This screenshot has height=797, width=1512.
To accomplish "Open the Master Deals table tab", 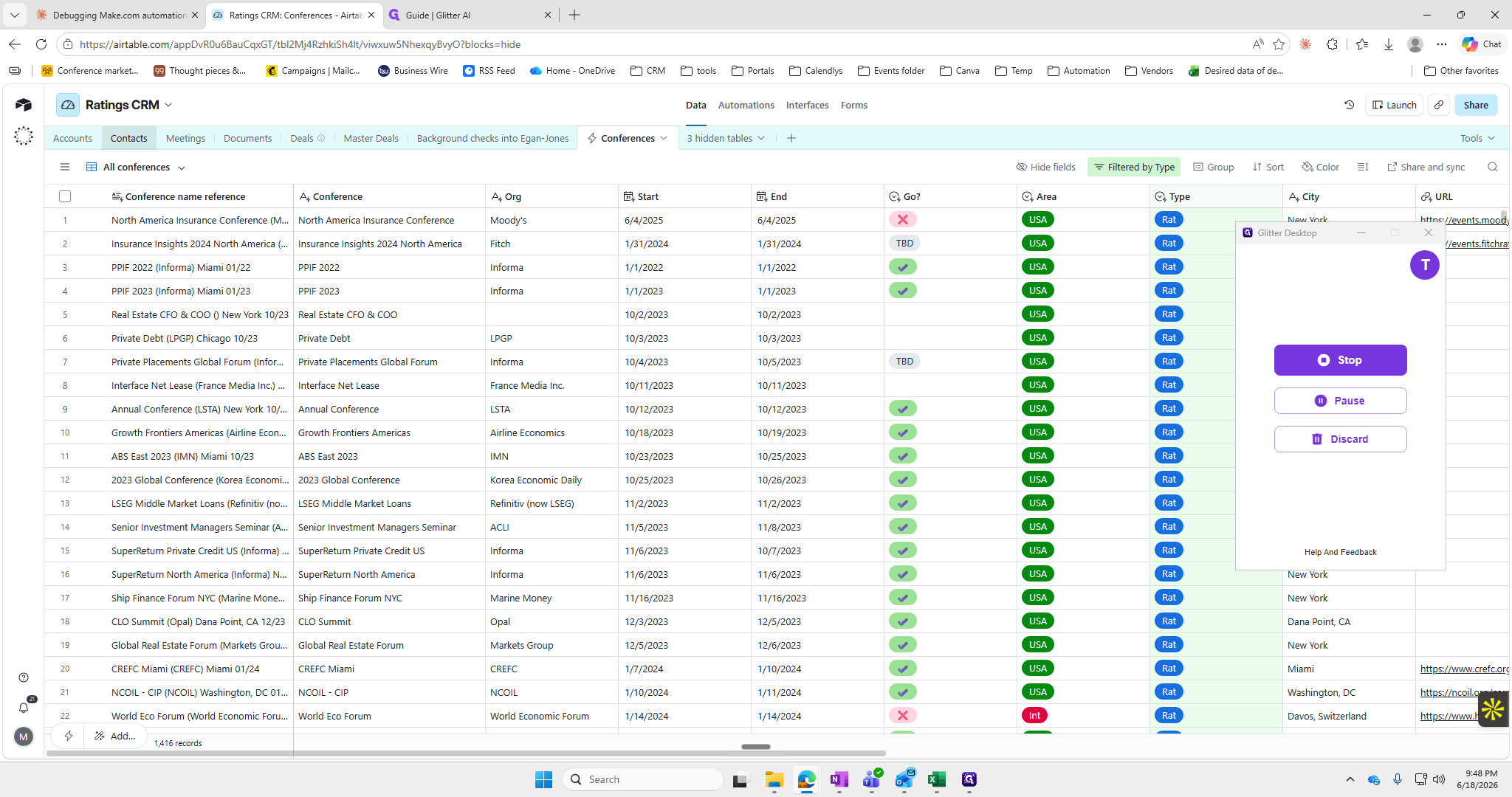I will point(371,138).
